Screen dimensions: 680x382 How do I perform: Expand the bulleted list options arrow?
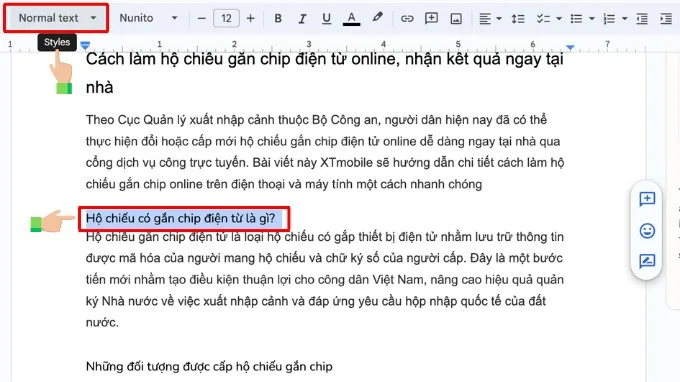tap(592, 18)
